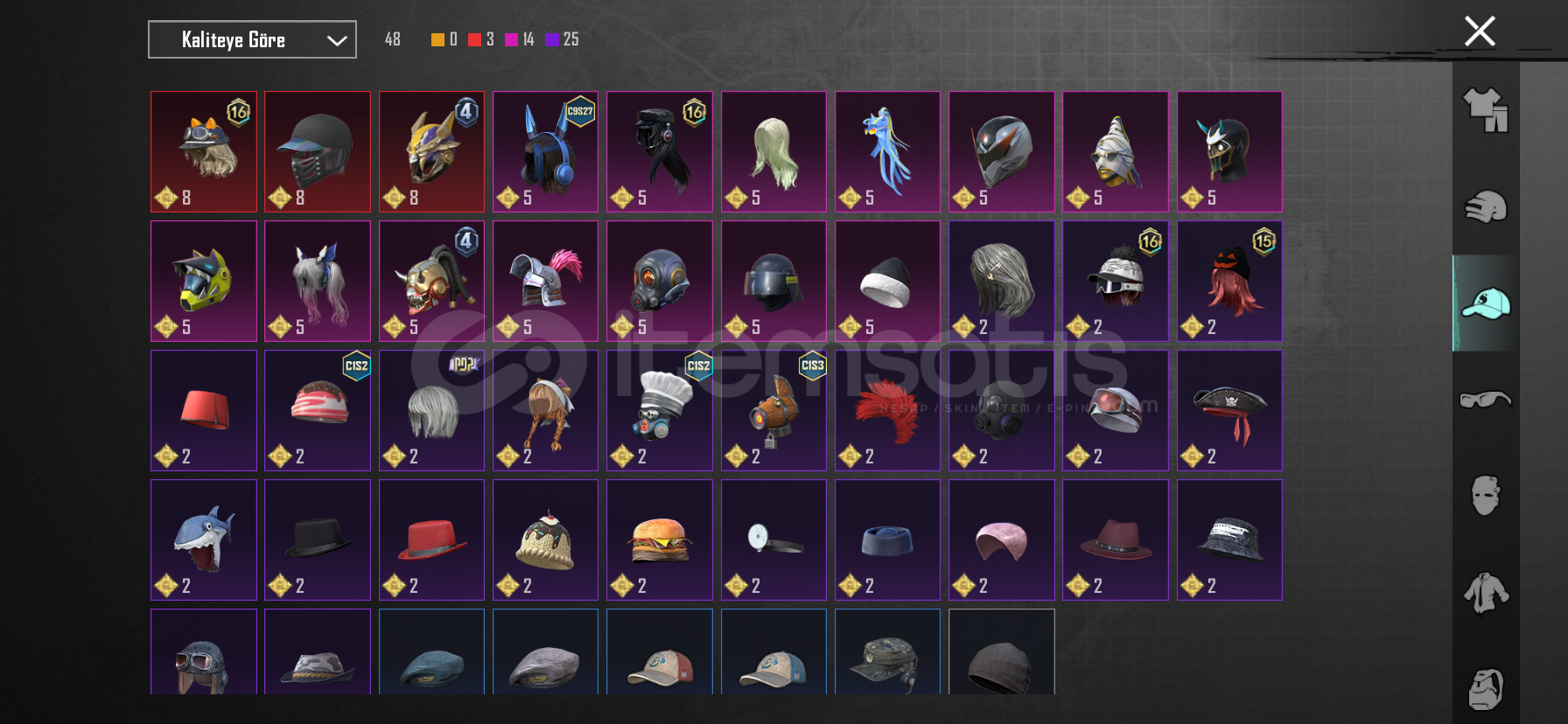Select the red fez hat item

pos(204,410)
